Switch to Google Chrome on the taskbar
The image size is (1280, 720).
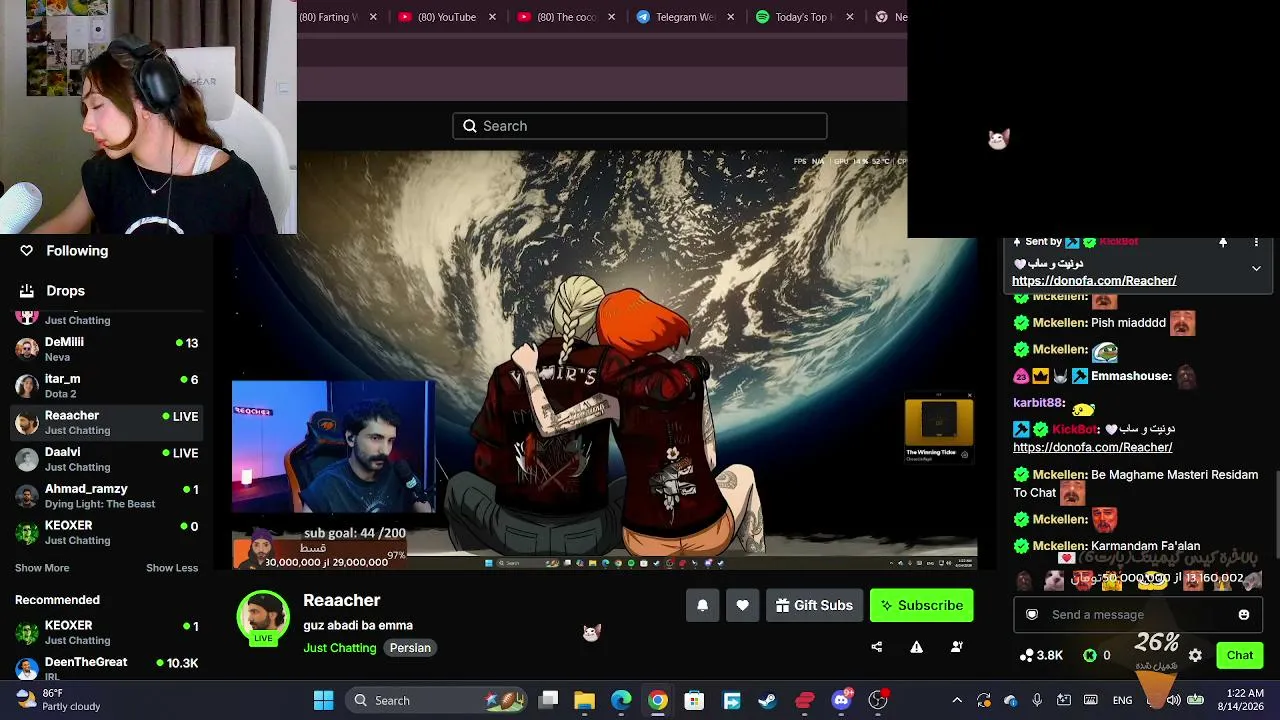click(657, 700)
